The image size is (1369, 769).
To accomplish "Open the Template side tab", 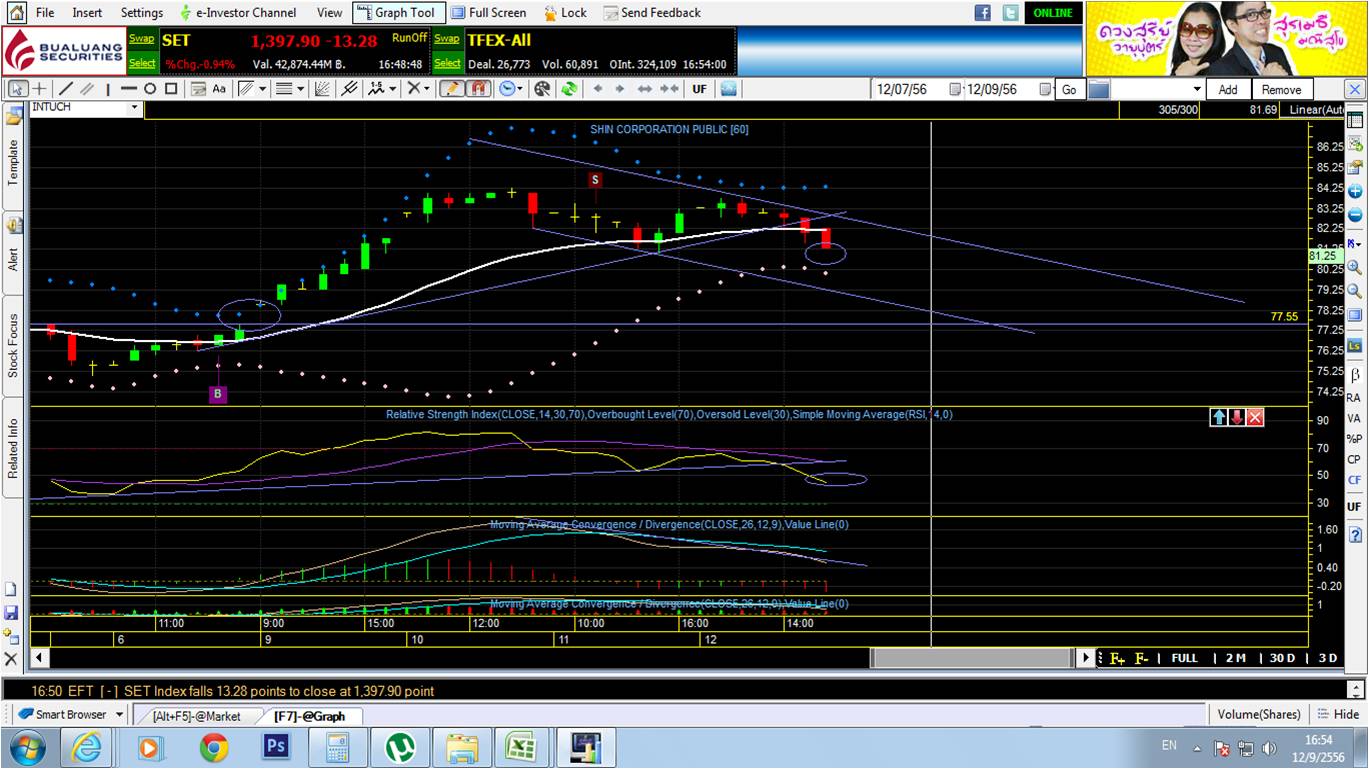I will pyautogui.click(x=14, y=162).
